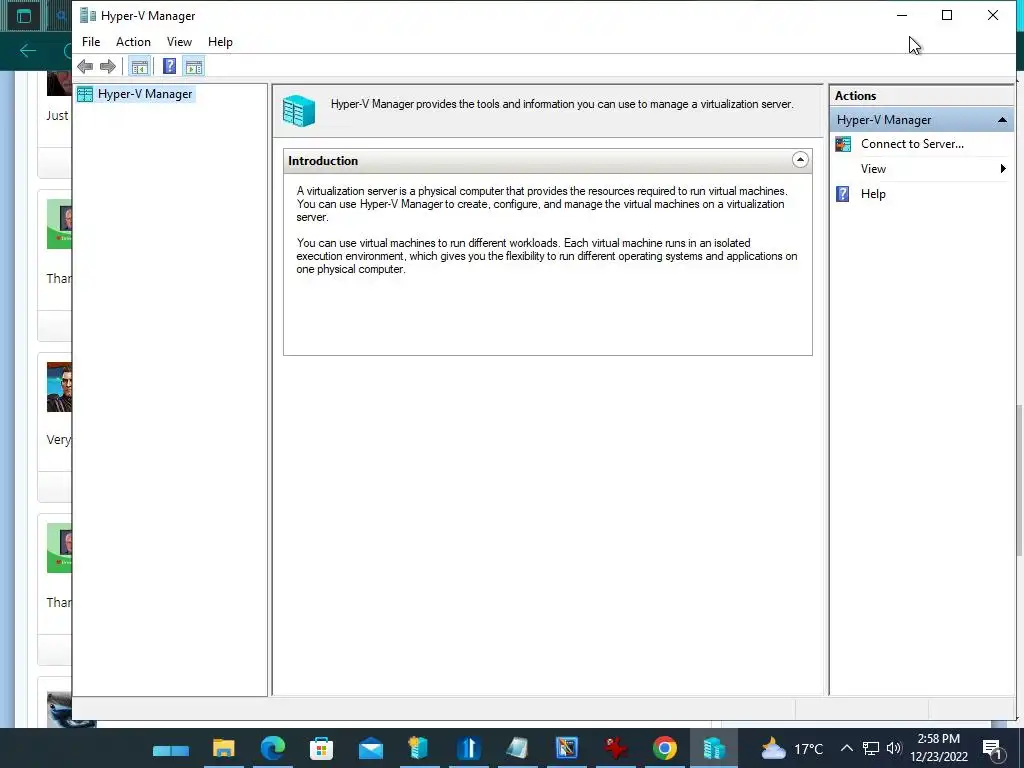Click the Hyper-V Manager title bar icon
This screenshot has height=768, width=1024.
point(88,16)
